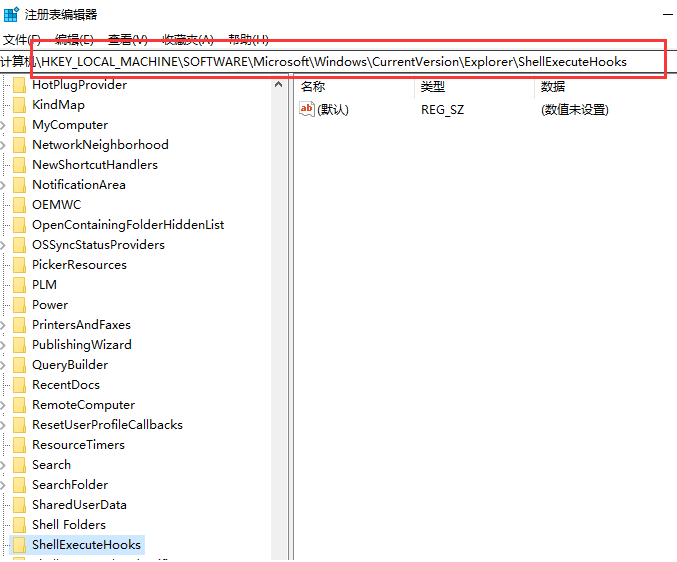Click the ShellExecuteHooks folder icon
The height and width of the screenshot is (562, 677).
pos(19,545)
